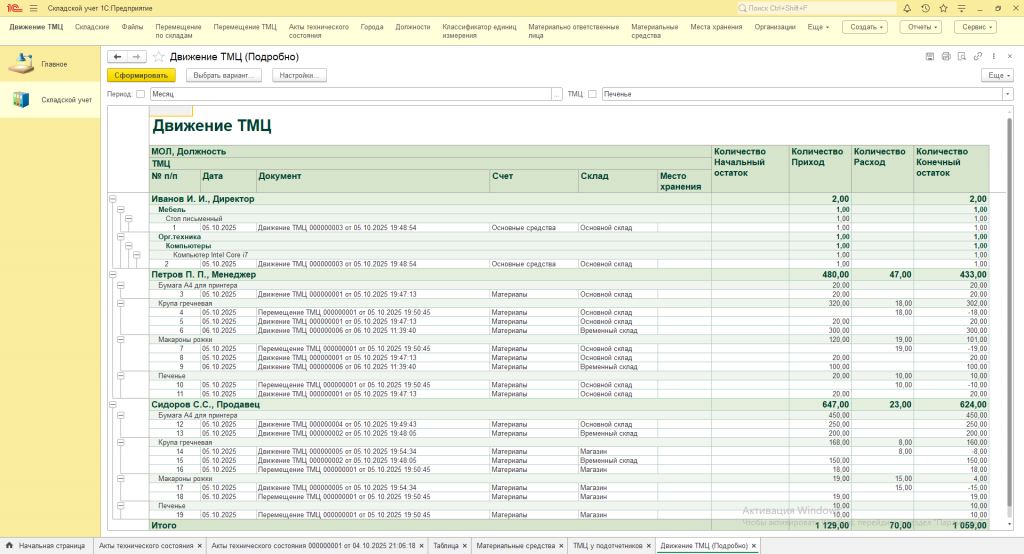
Task: Click the Настройки... button
Action: click(x=299, y=75)
